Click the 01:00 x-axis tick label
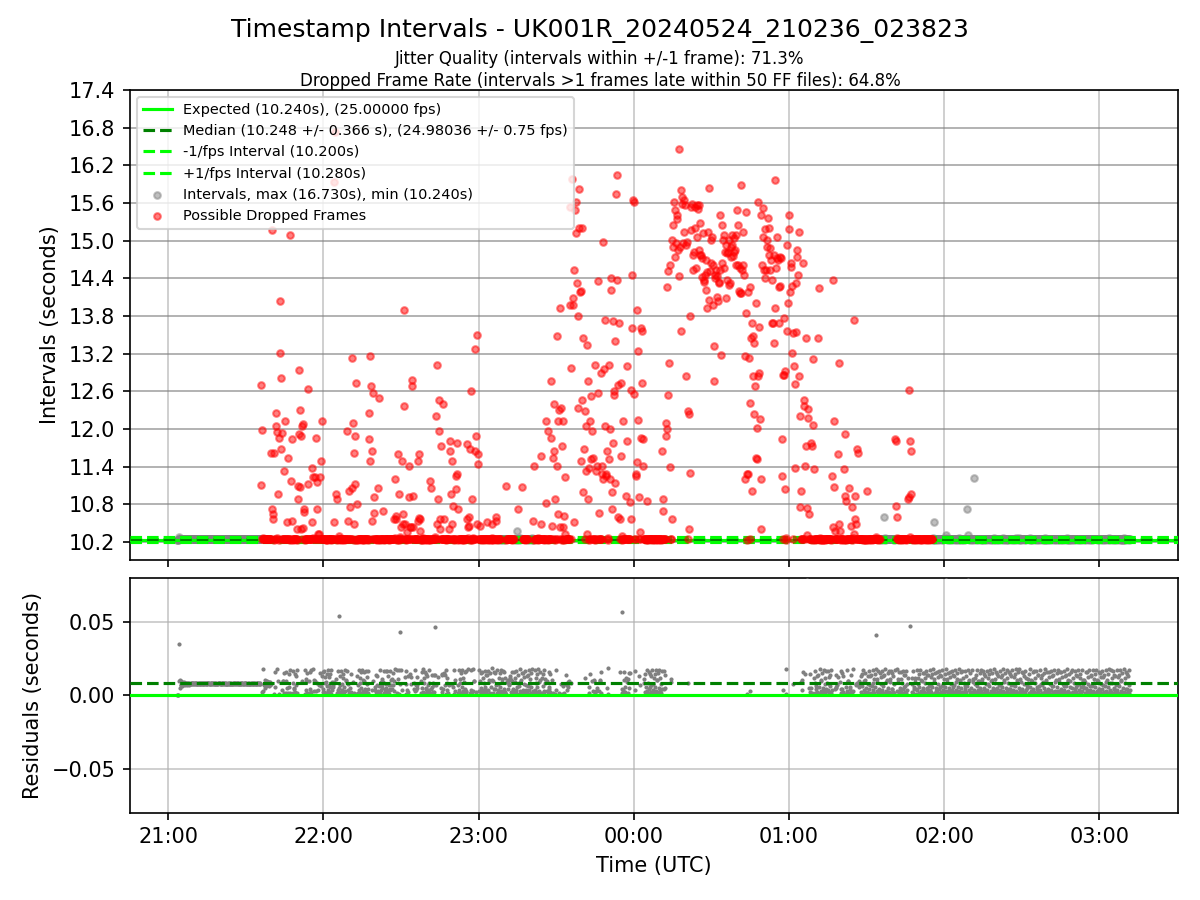 pos(789,834)
